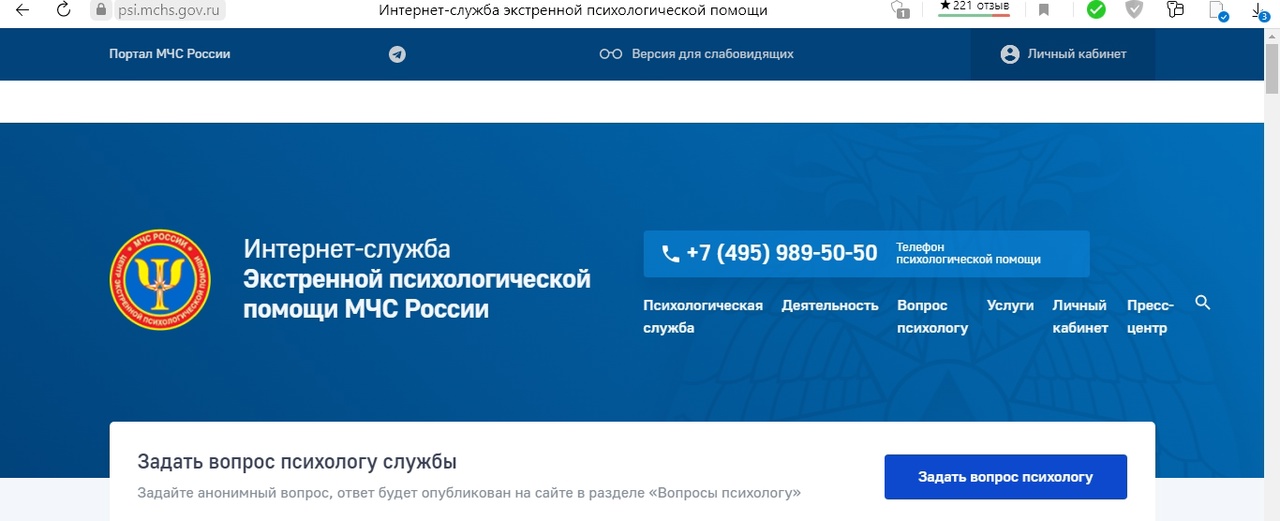Open Личный кабинет in top bar
The height and width of the screenshot is (521, 1280).
[x=1063, y=54]
